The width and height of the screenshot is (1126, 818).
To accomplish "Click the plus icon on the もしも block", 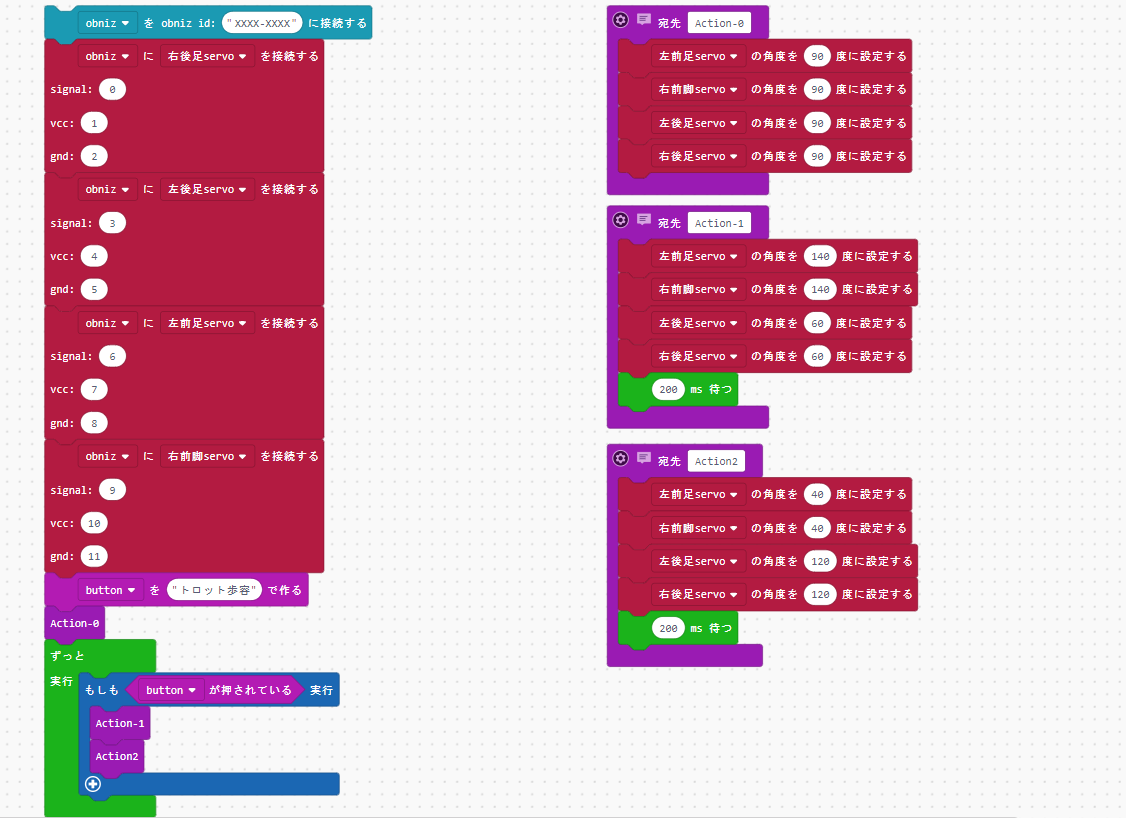I will point(93,784).
